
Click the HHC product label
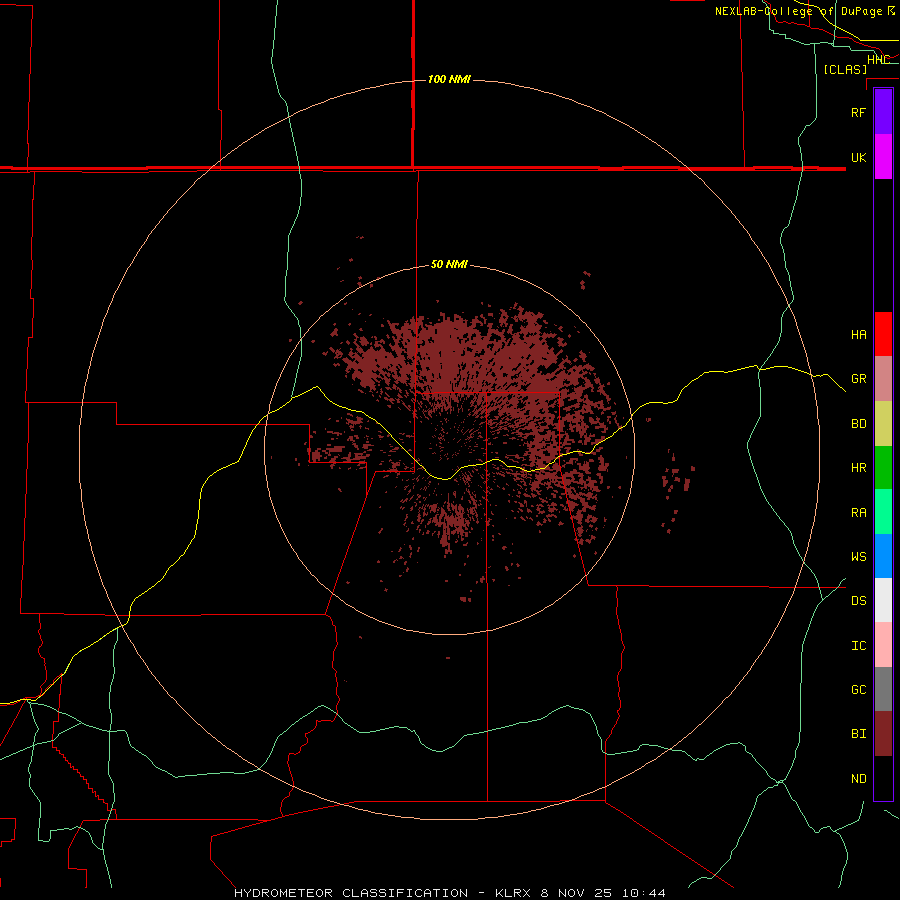(878, 59)
